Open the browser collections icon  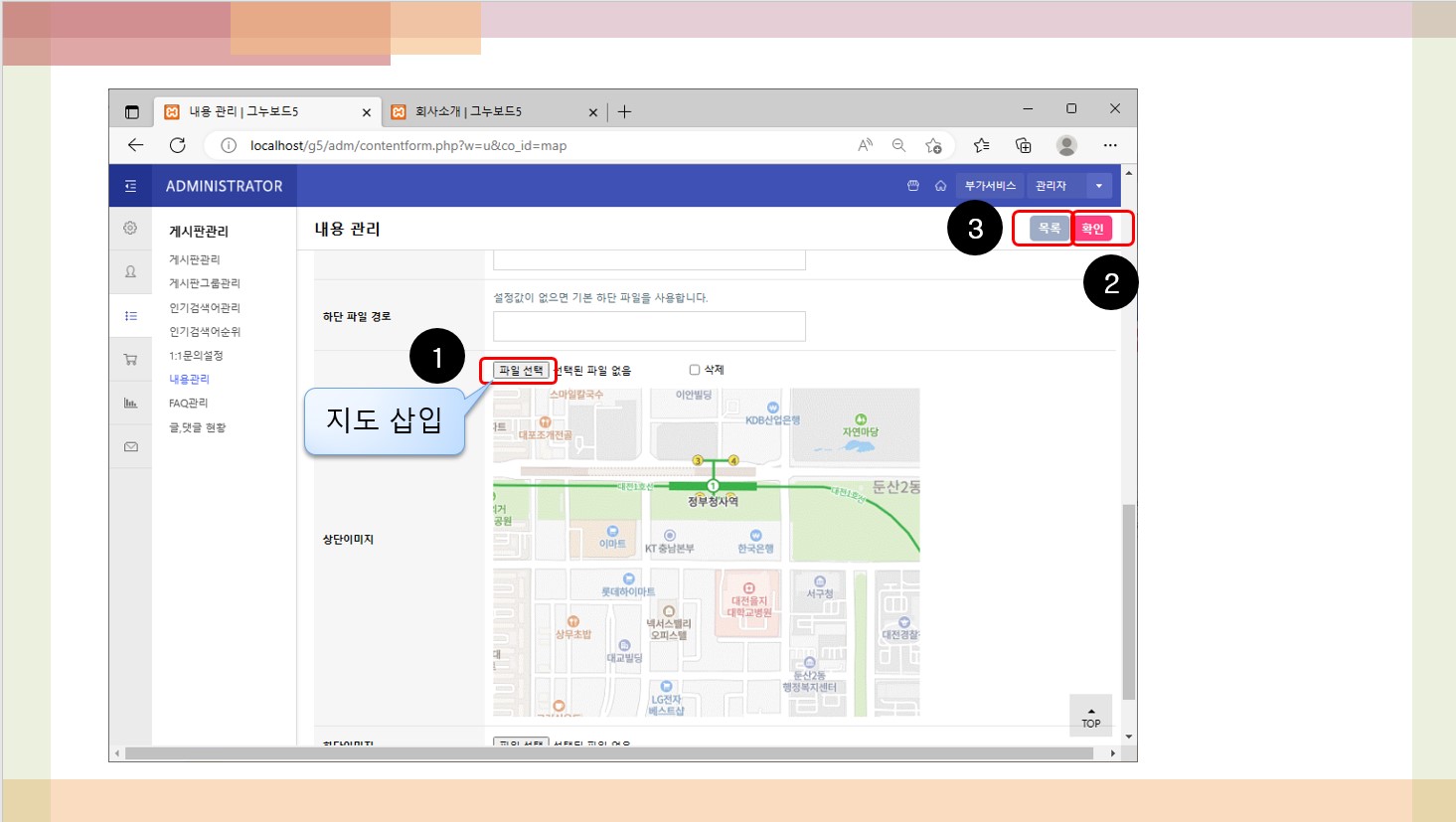tap(1024, 145)
